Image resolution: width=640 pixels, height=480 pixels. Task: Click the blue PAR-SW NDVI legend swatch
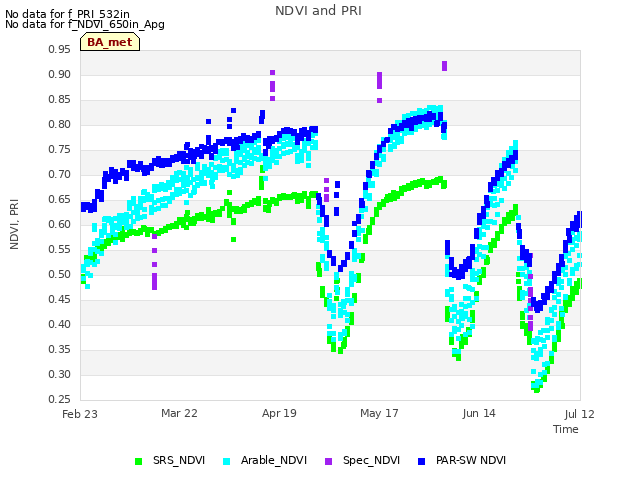(x=422, y=461)
